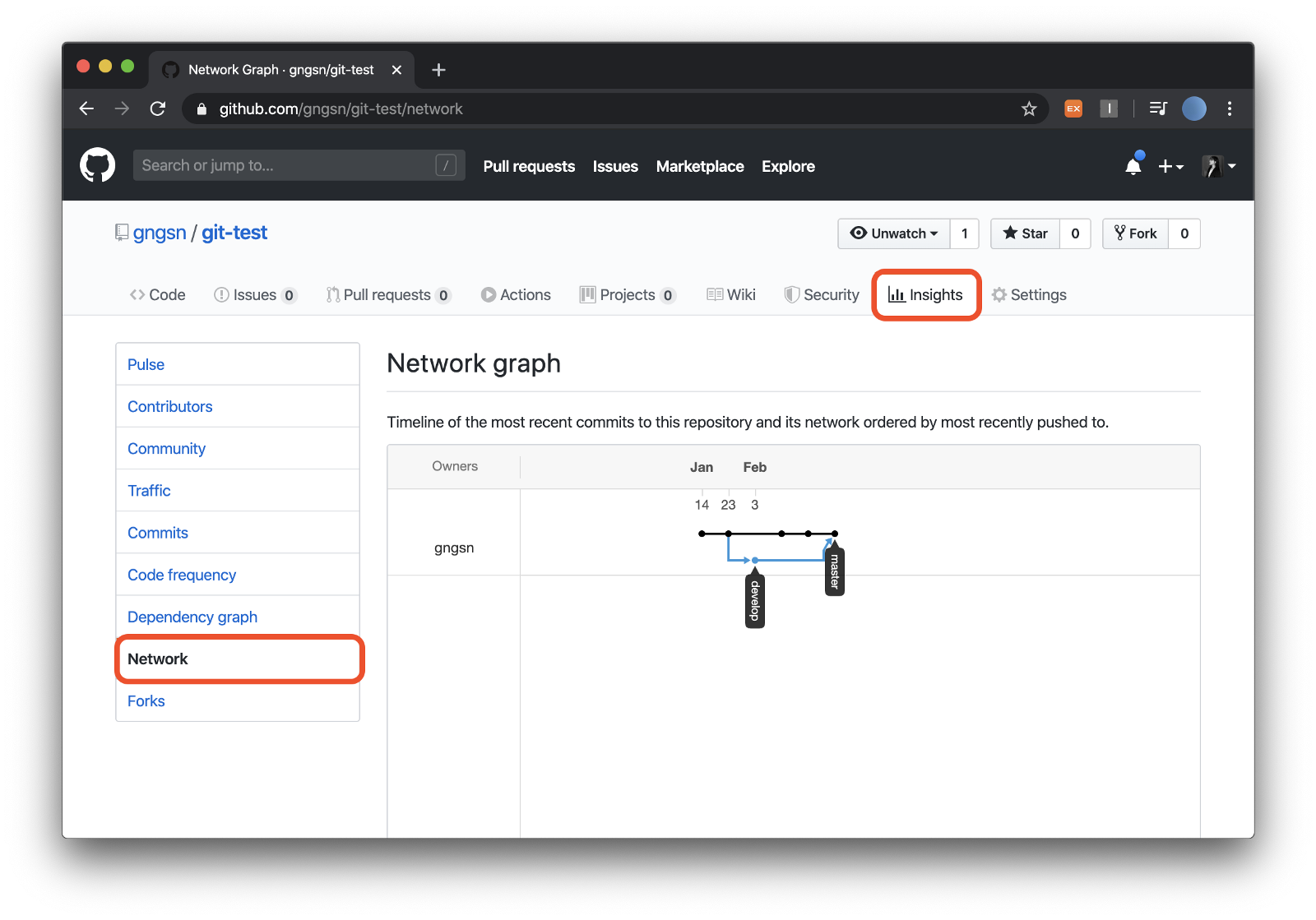Open the user avatar dropdown menu
The height and width of the screenshot is (920, 1316).
pyautogui.click(x=1219, y=166)
